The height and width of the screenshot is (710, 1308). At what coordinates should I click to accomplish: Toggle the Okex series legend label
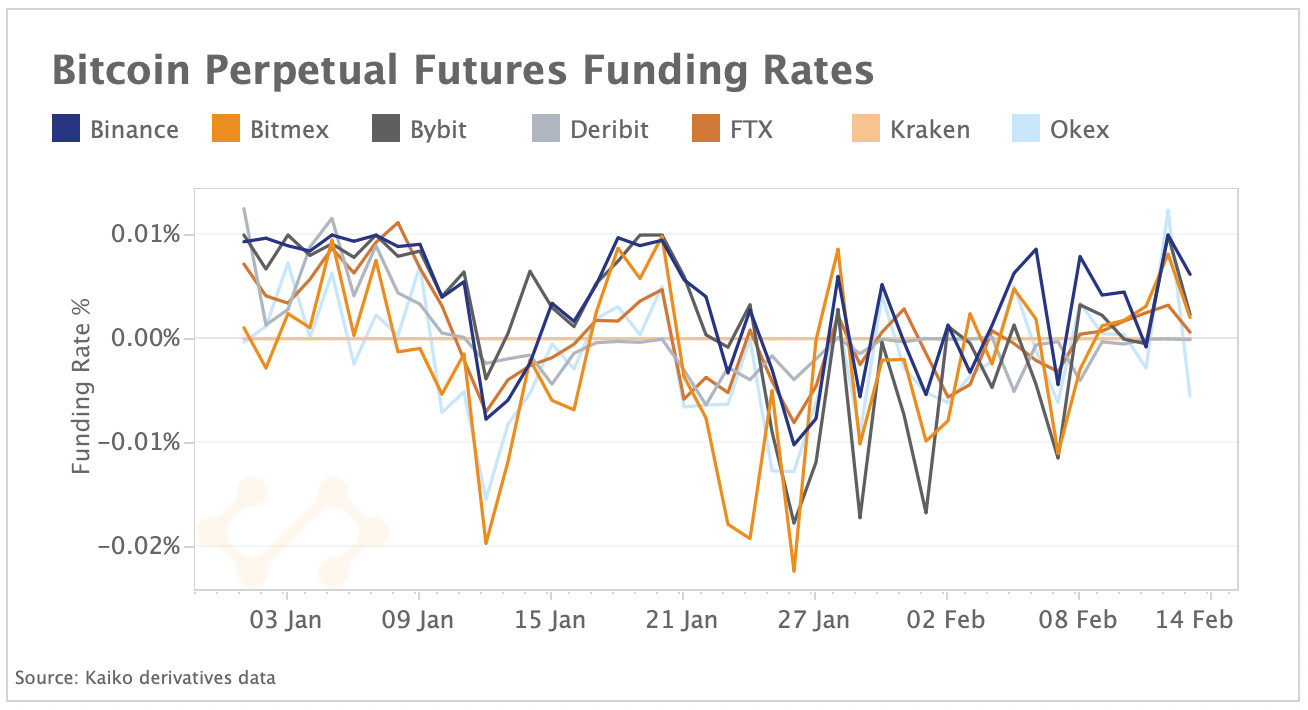[x=1080, y=130]
